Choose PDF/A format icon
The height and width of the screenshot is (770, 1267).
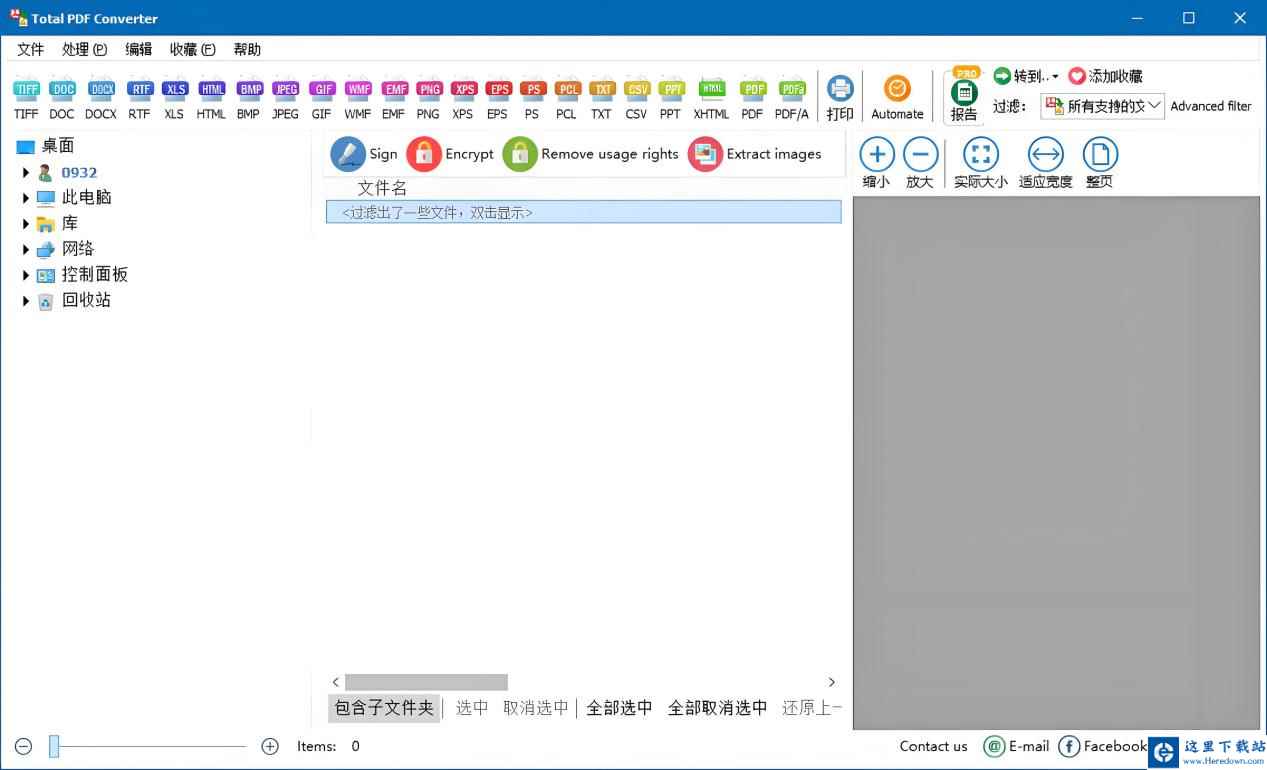(x=792, y=98)
